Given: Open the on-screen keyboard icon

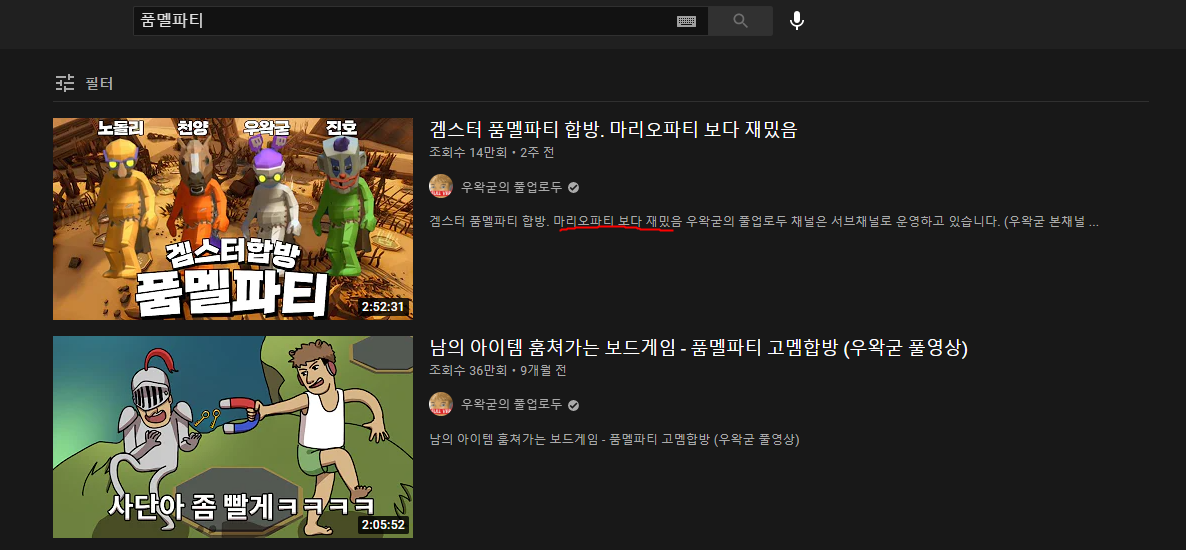Looking at the screenshot, I should click(686, 21).
